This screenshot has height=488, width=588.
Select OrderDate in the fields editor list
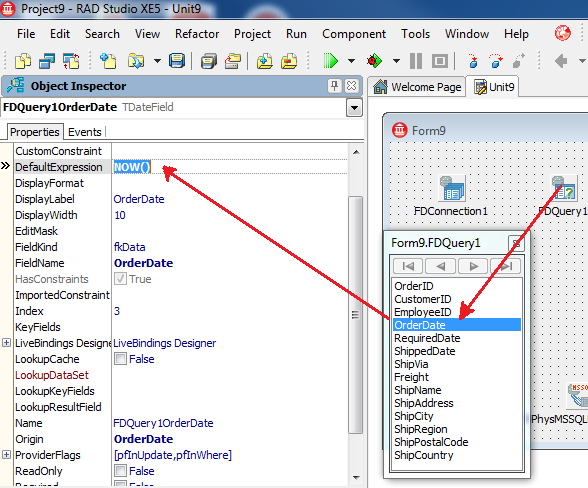[x=457, y=325]
